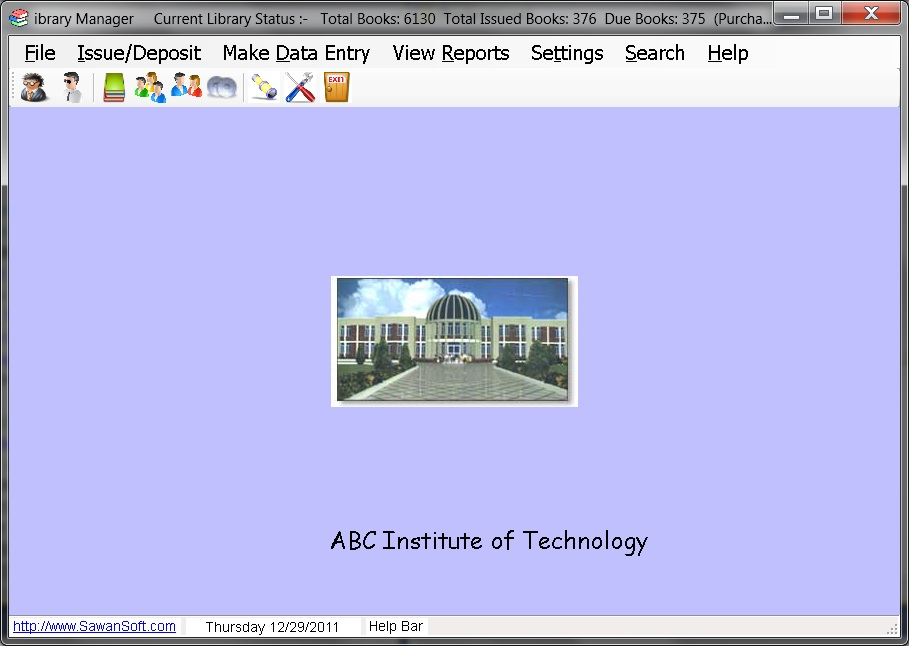The height and width of the screenshot is (646, 909).
Task: Open the View Reports menu
Action: [451, 53]
